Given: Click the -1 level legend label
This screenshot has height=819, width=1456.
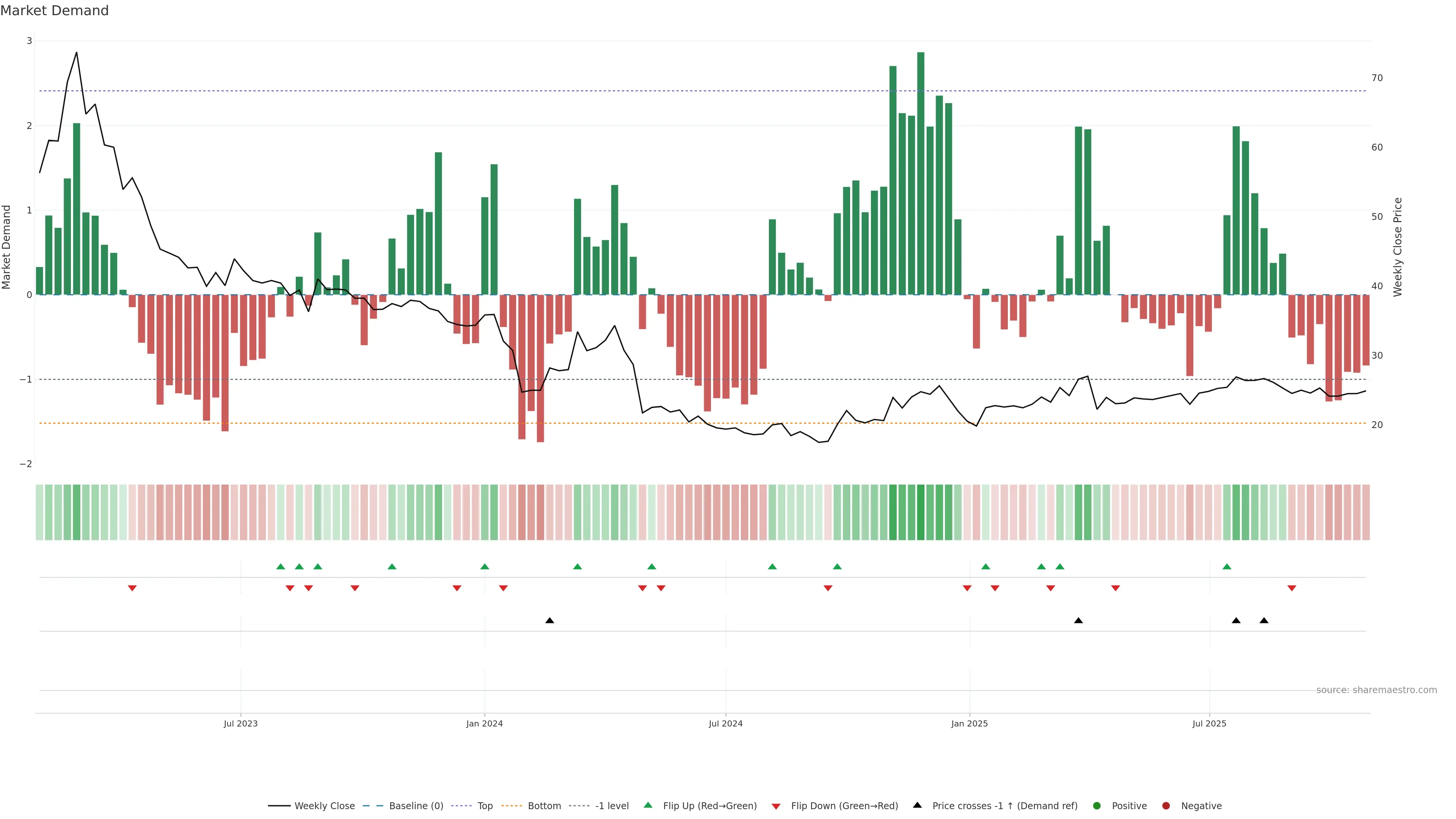Looking at the screenshot, I should [x=612, y=806].
